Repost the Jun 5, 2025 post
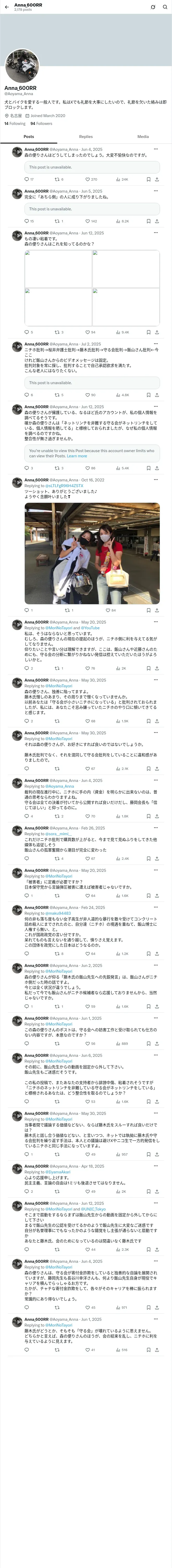The image size is (172, 1568). (x=58, y=221)
